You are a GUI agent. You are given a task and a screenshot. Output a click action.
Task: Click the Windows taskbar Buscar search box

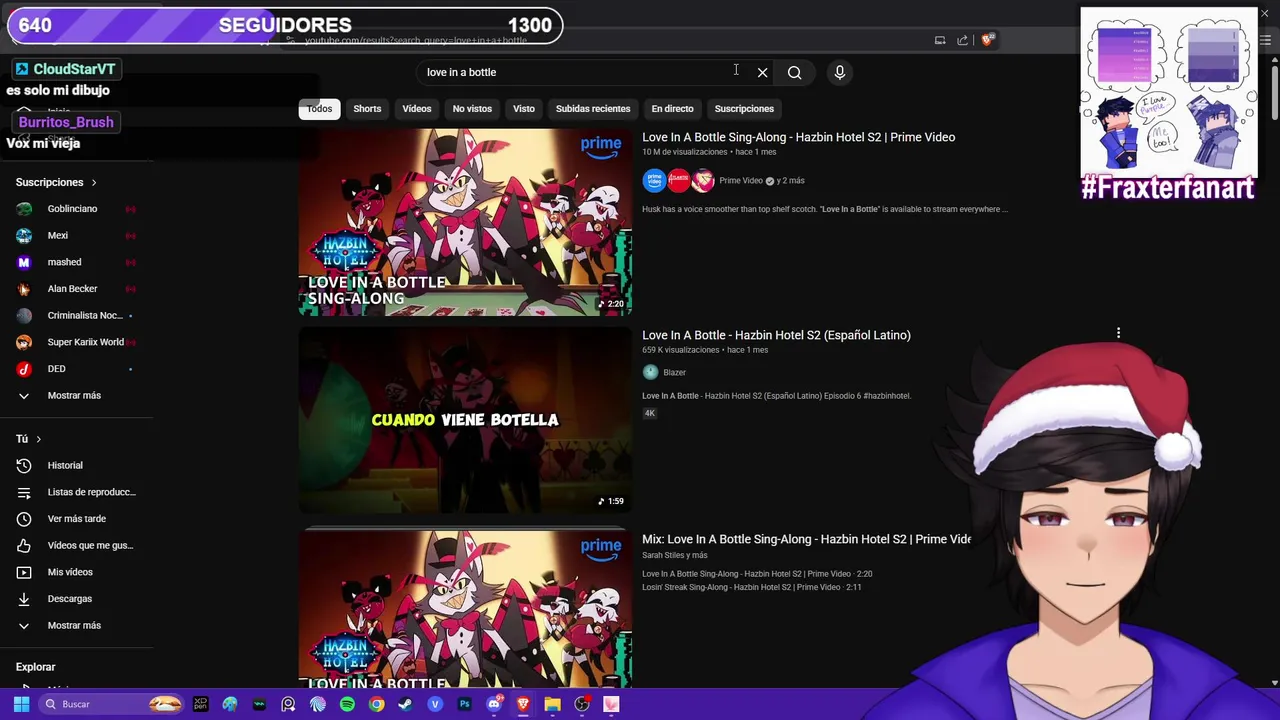[110, 704]
